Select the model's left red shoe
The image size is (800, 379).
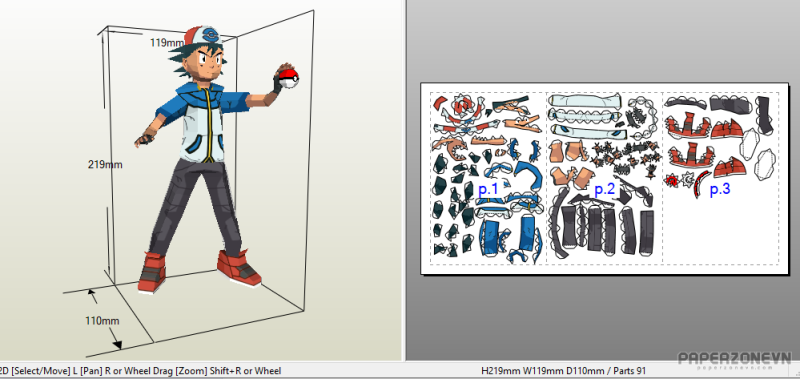click(239, 267)
